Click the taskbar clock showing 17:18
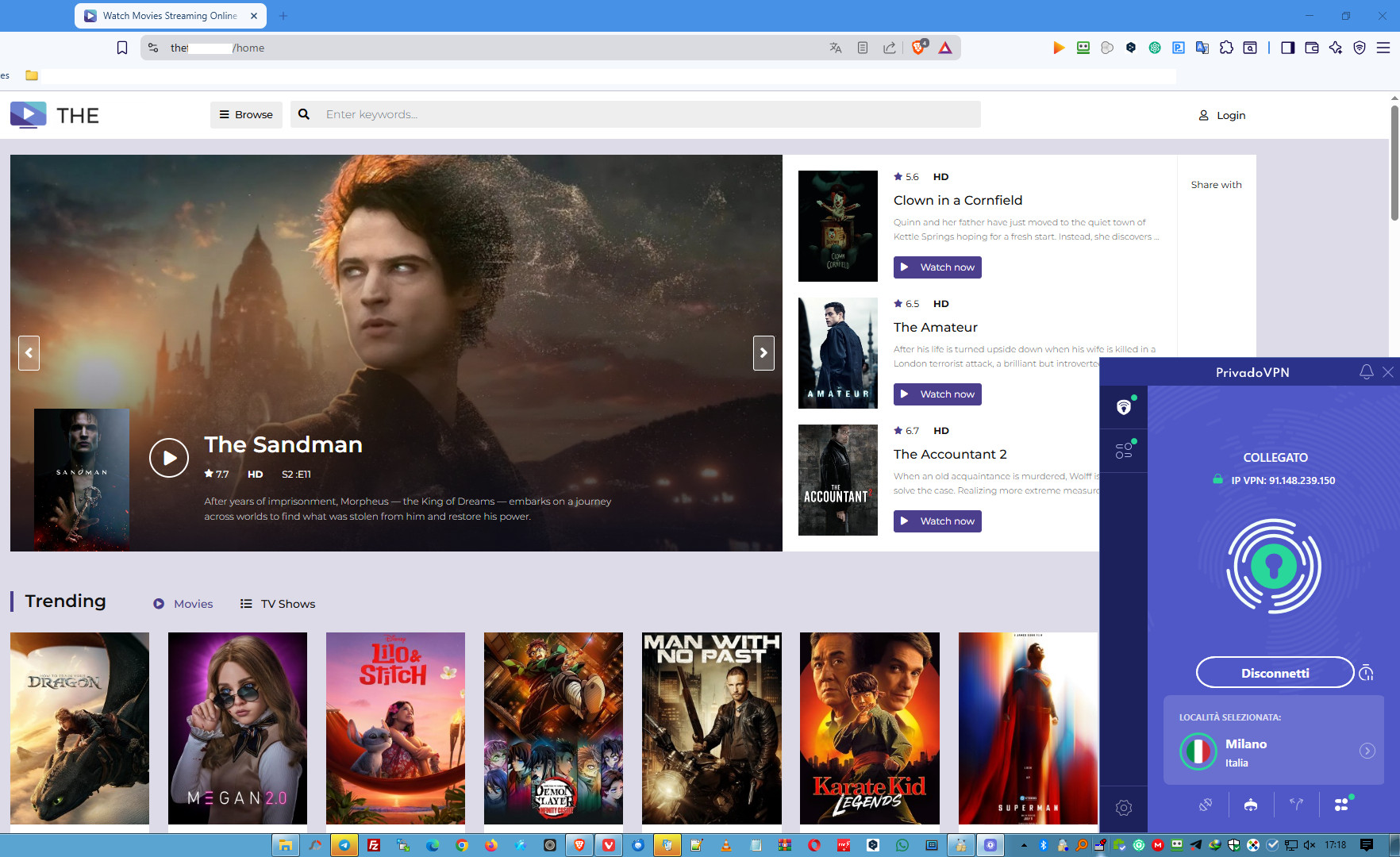The height and width of the screenshot is (857, 1400). [x=1336, y=845]
